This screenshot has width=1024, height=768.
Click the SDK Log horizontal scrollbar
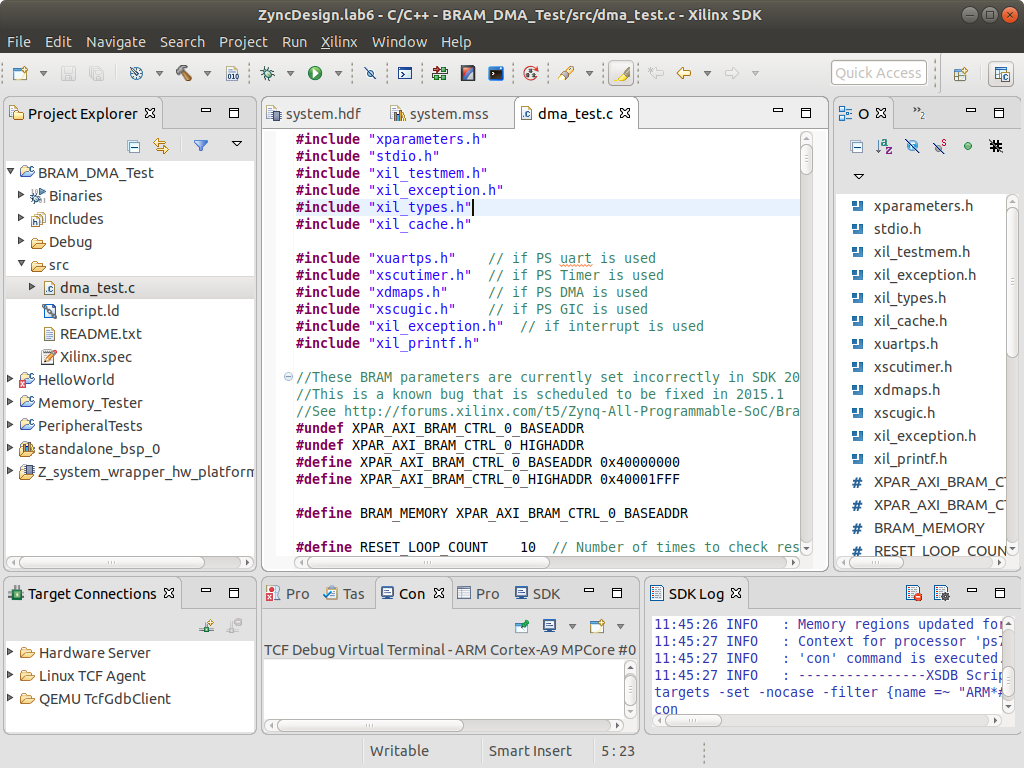[692, 720]
